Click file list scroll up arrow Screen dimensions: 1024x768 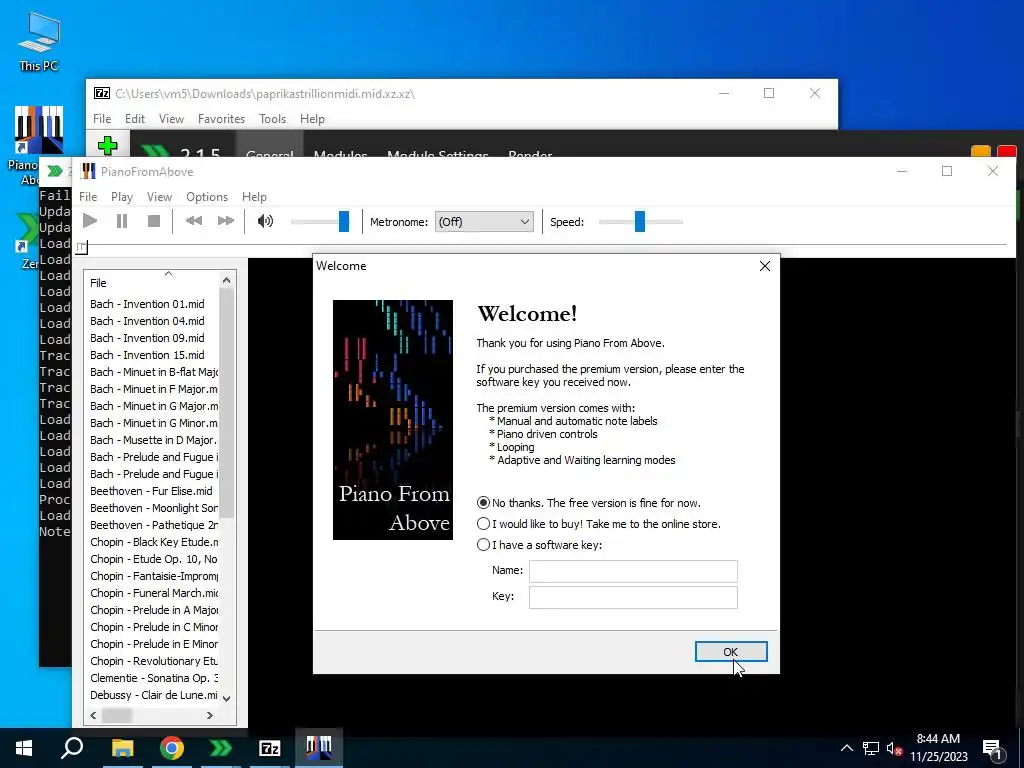click(227, 280)
